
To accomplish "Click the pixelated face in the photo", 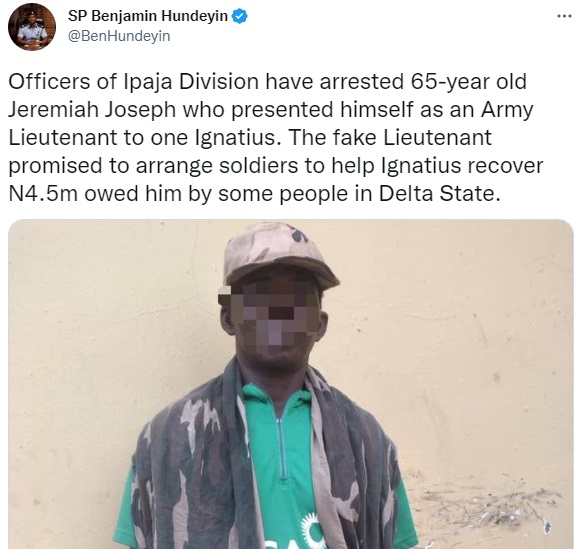I will [x=273, y=316].
